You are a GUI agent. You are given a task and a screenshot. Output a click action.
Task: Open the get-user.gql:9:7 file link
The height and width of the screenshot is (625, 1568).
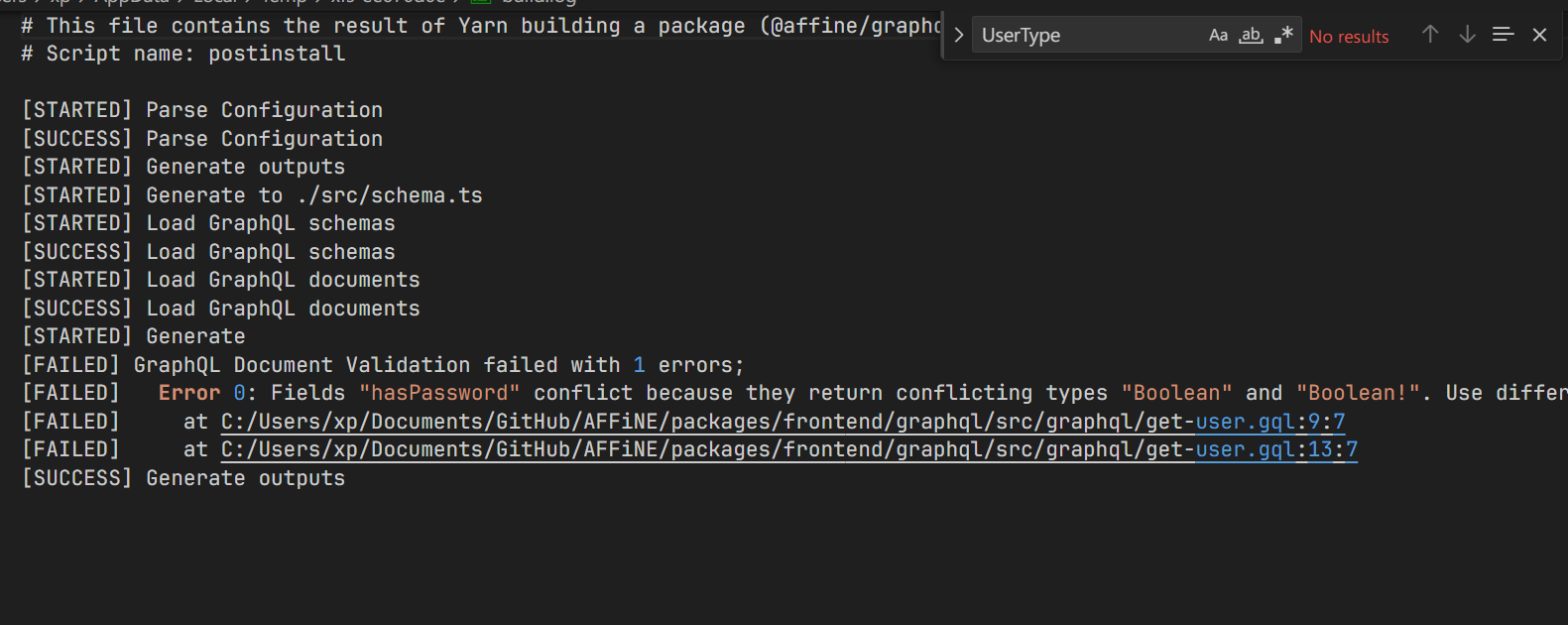783,422
